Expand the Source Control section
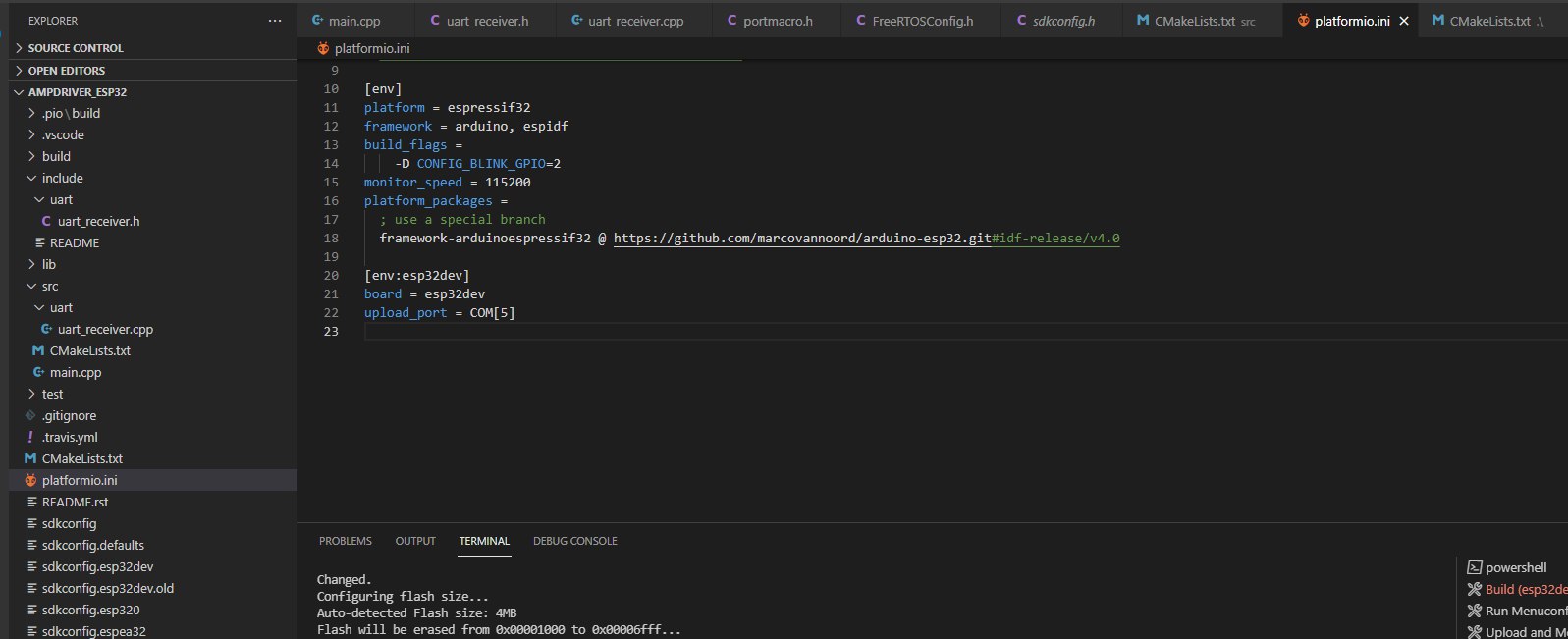Screen dimensions: 1568x639 coord(76,48)
